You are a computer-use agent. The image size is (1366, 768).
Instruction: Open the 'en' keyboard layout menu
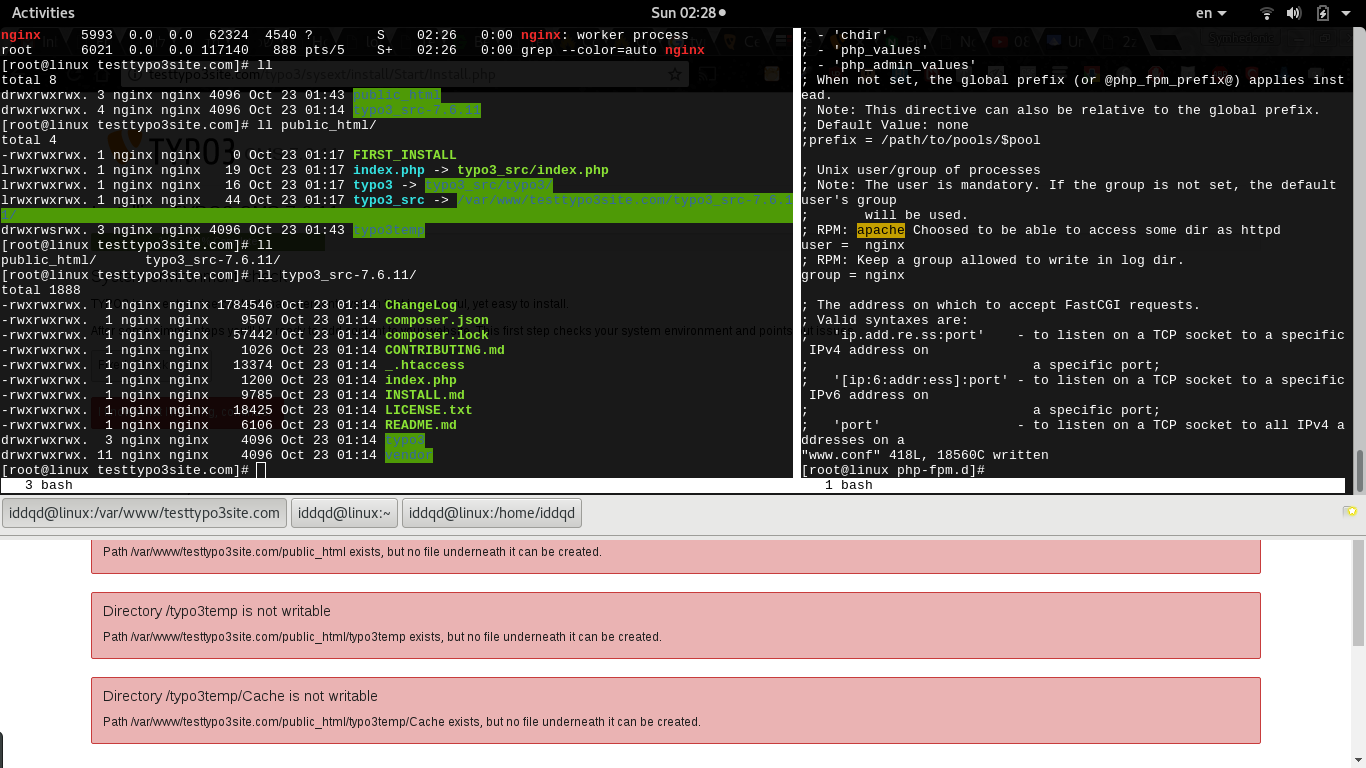(x=1210, y=12)
